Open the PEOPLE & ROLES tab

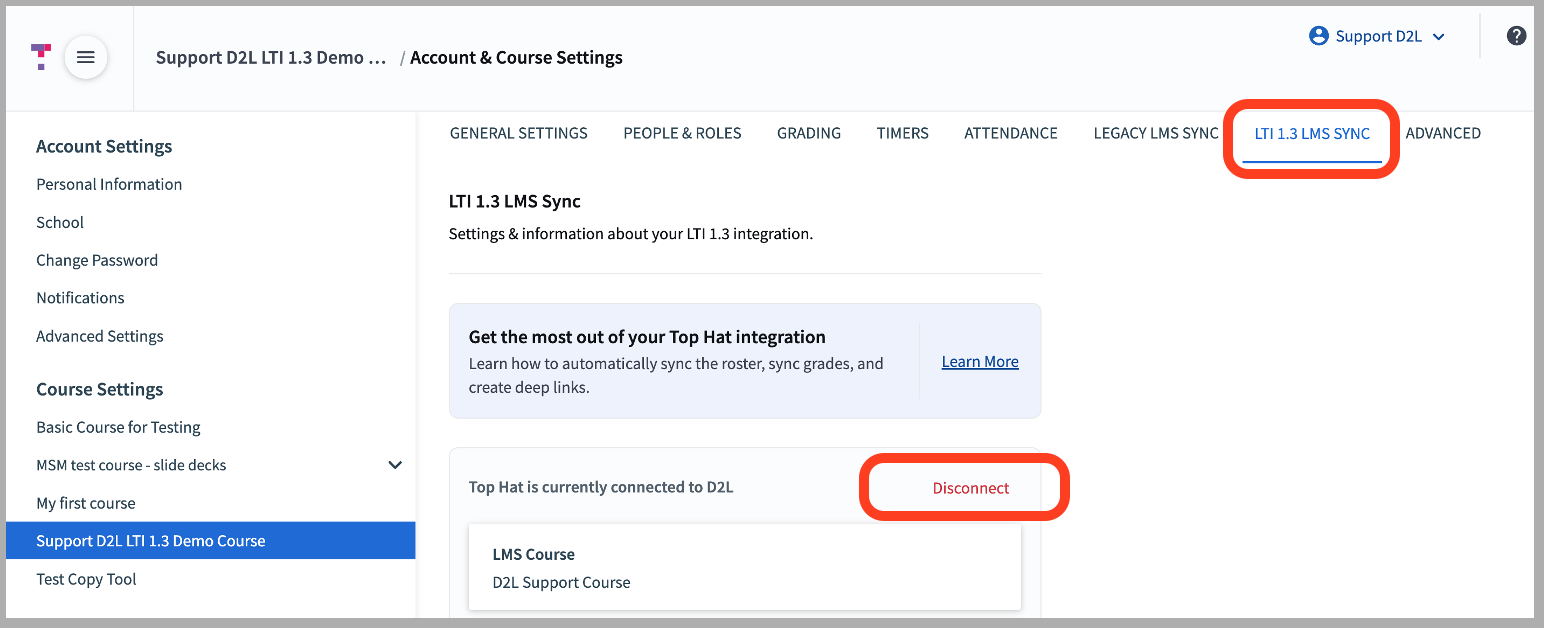682,132
